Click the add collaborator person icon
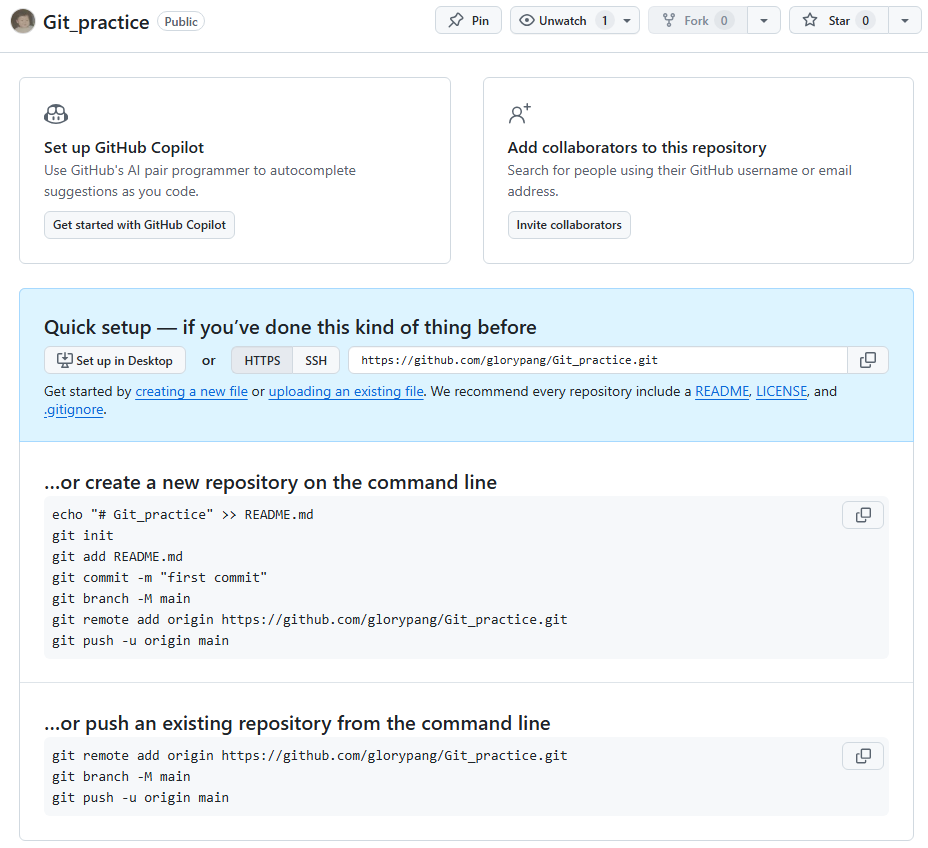This screenshot has height=848, width=928. pos(520,114)
